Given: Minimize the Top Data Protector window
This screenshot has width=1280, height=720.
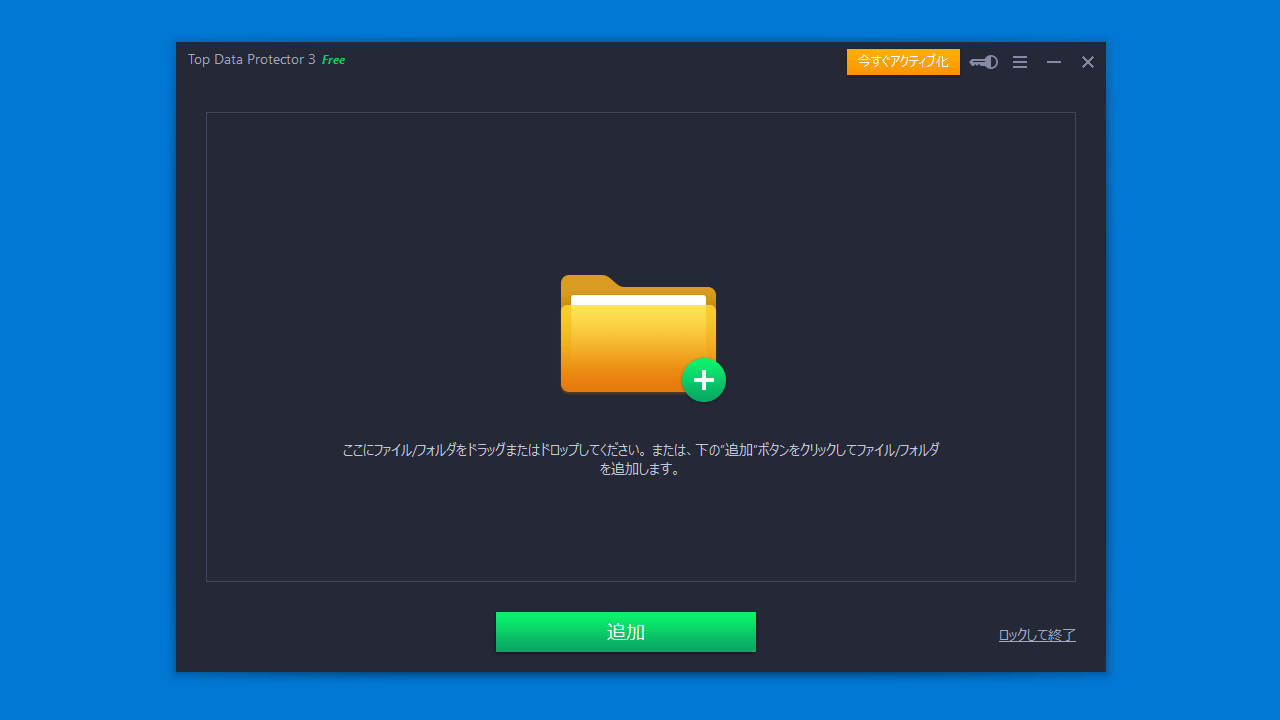Looking at the screenshot, I should pyautogui.click(x=1054, y=62).
